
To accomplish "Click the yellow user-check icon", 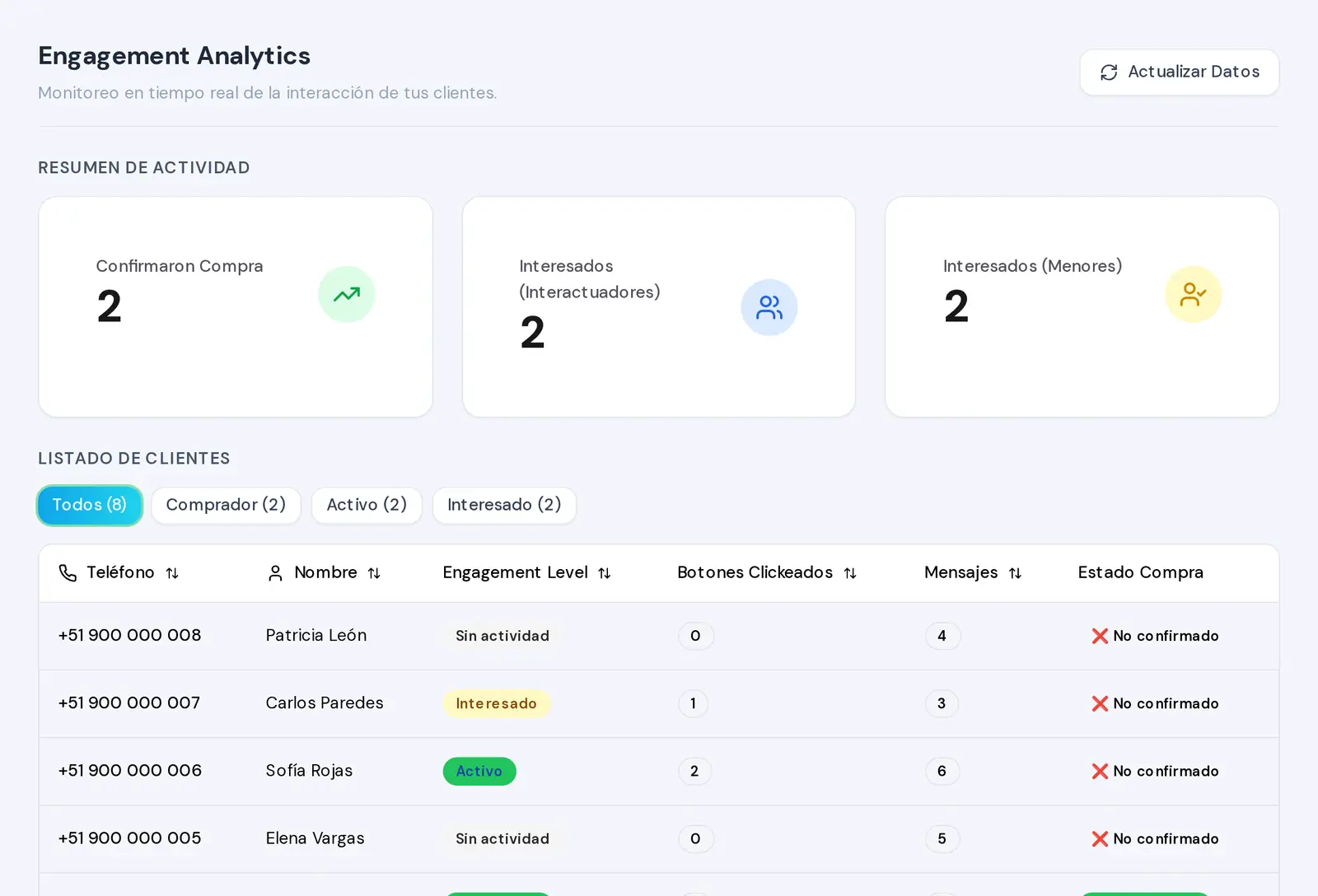I will (1193, 294).
